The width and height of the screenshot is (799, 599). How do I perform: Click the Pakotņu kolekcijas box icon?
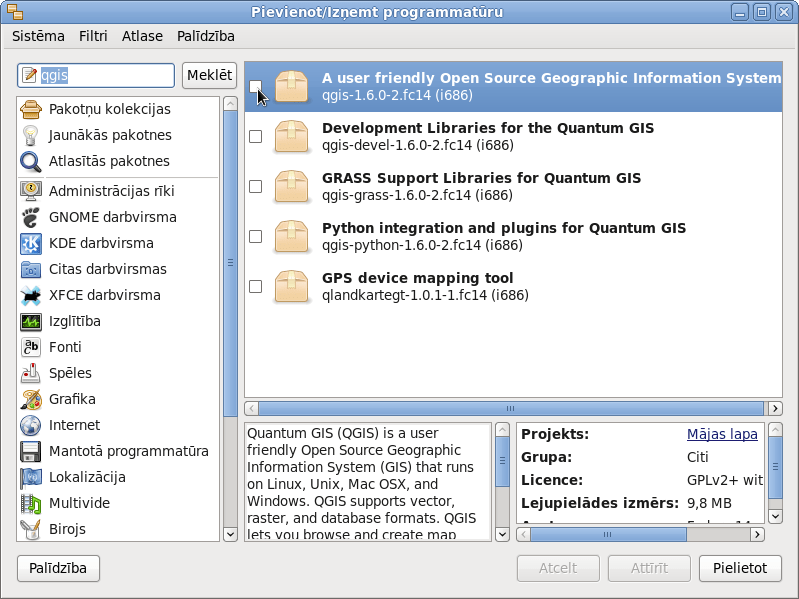(x=31, y=109)
